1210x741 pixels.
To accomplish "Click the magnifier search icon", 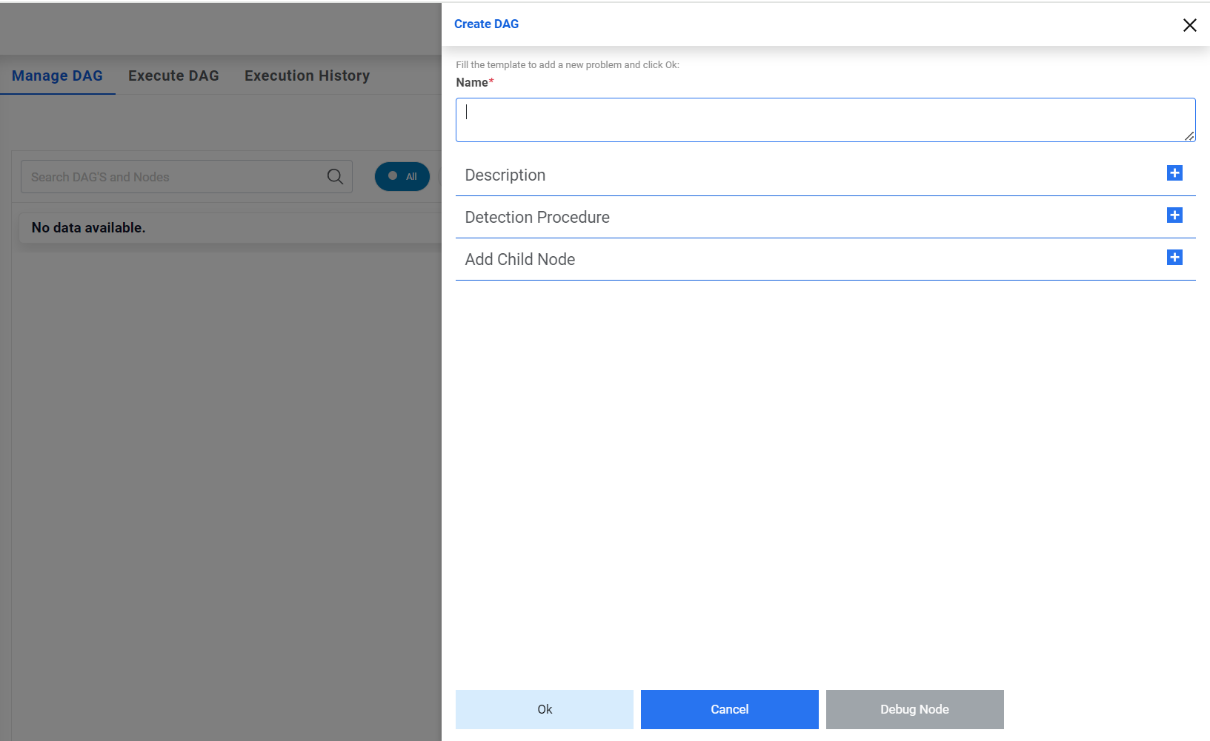I will pos(335,177).
